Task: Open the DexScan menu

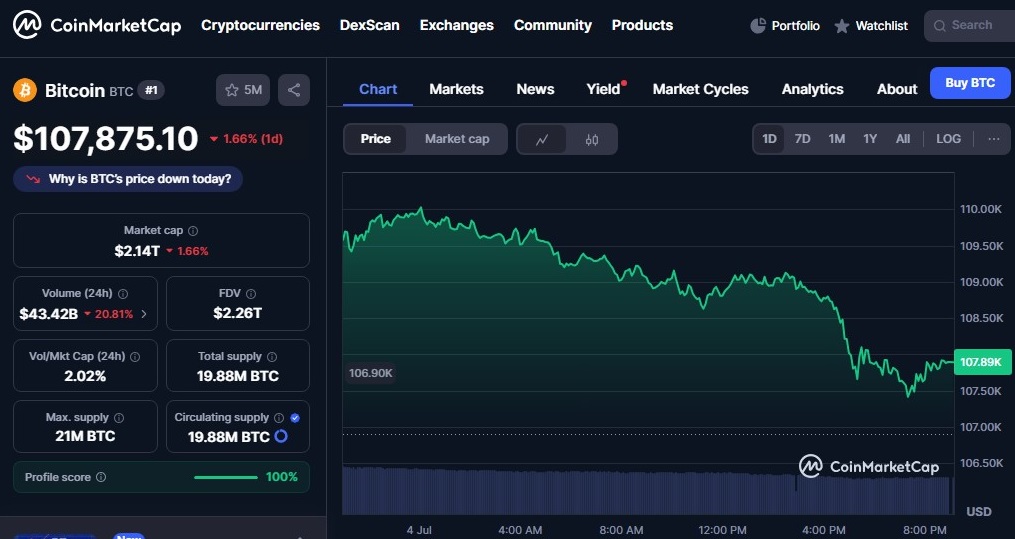Action: point(370,25)
